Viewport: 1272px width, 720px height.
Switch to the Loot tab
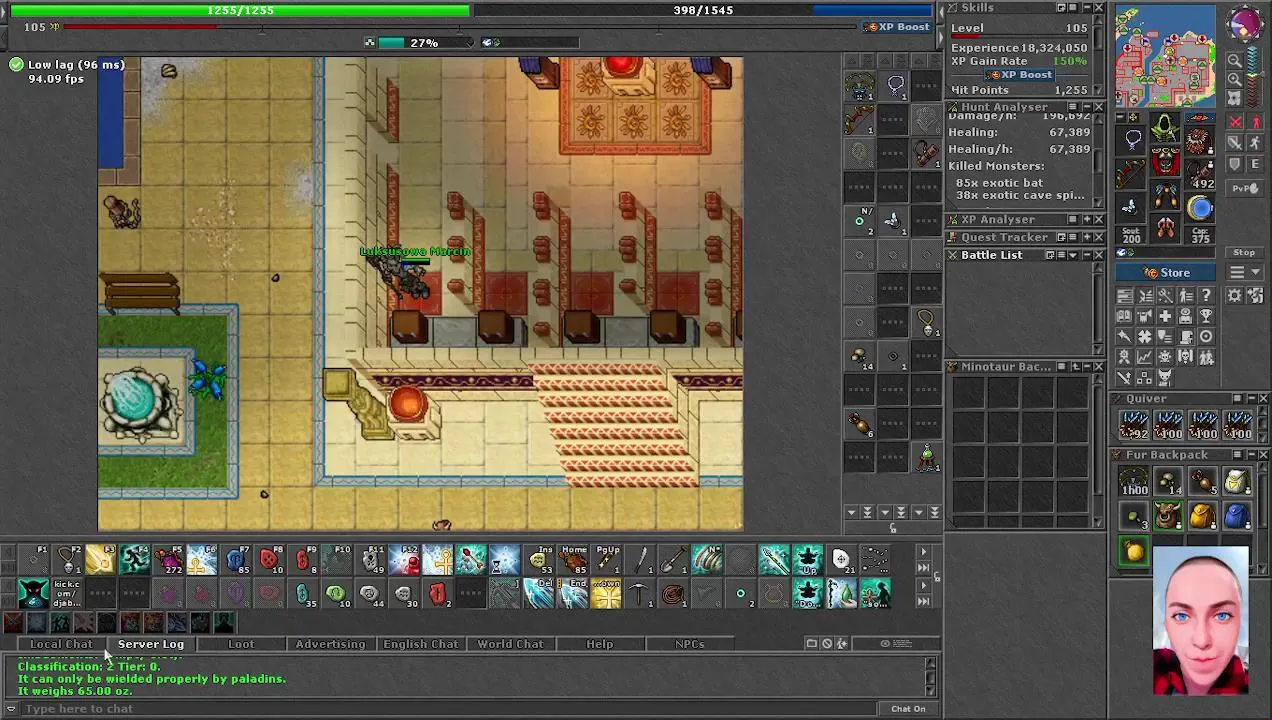pyautogui.click(x=241, y=644)
